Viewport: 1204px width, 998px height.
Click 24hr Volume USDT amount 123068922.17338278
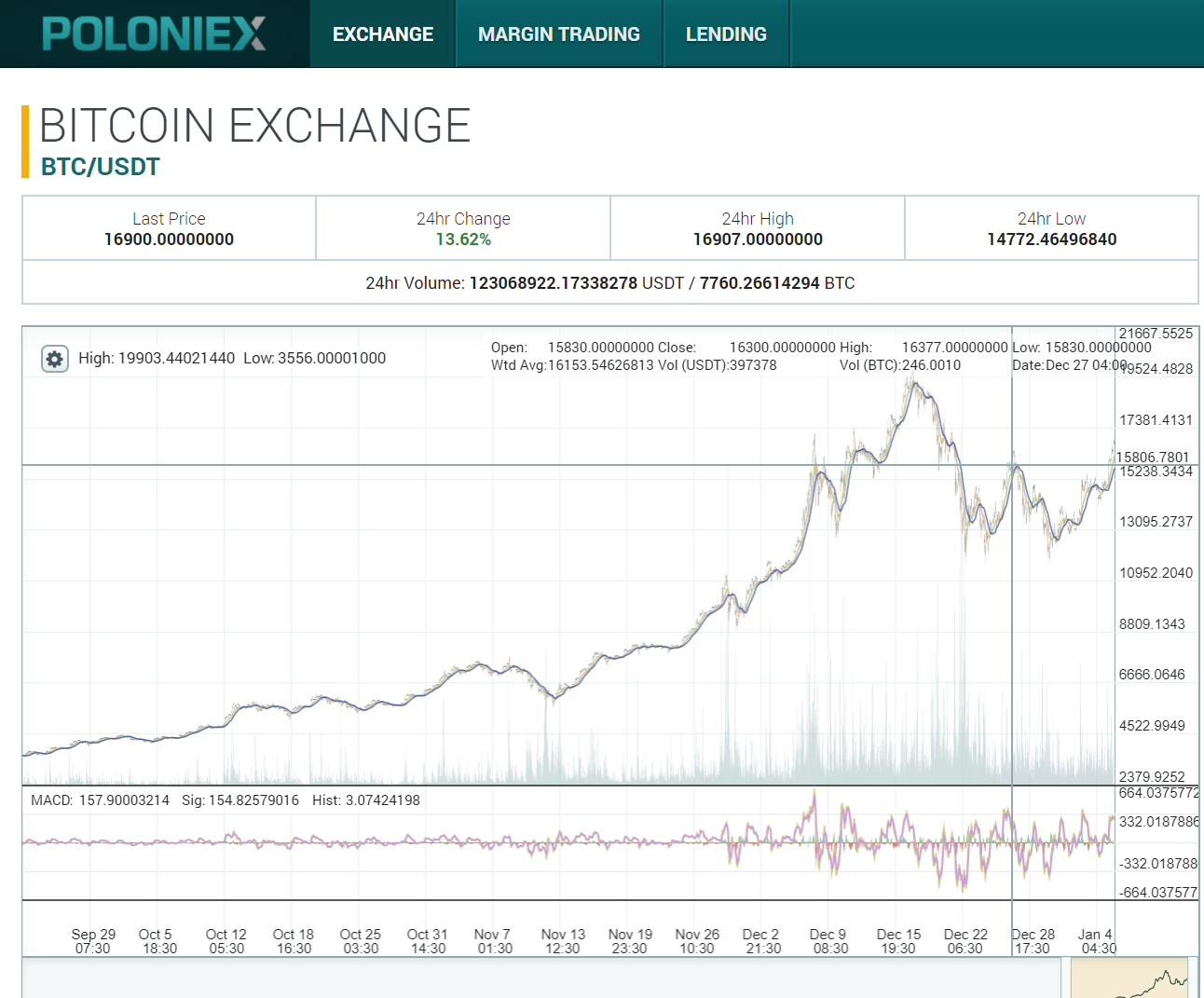coord(554,283)
